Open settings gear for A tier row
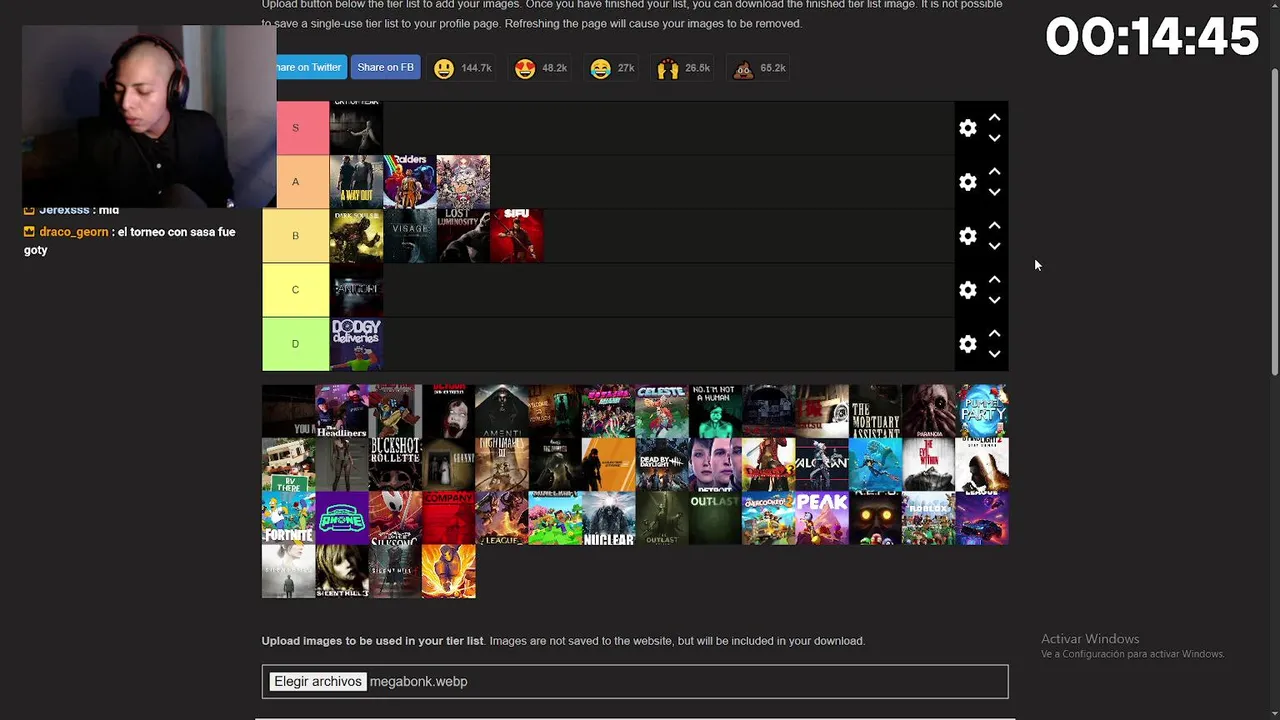1280x720 pixels. pos(967,182)
